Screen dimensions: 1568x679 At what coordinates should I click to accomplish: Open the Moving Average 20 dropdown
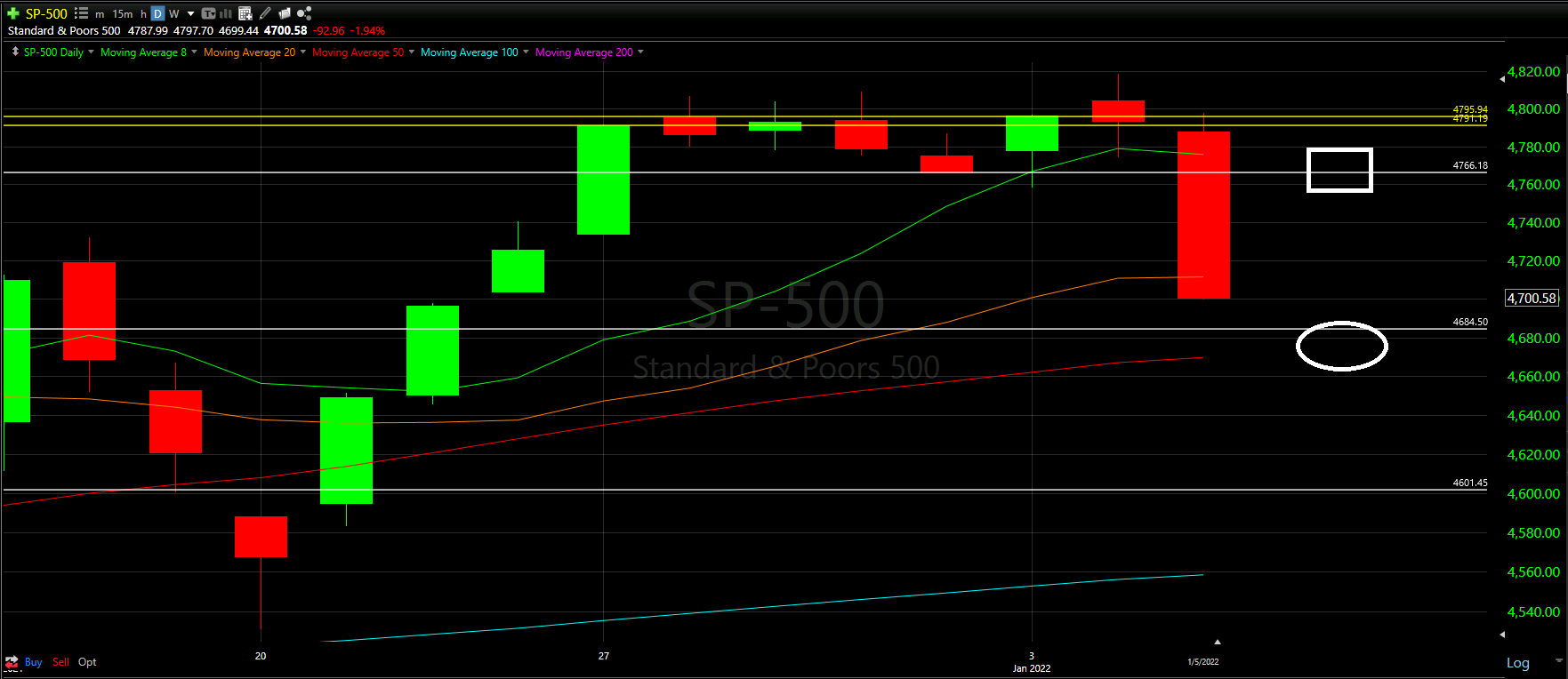coord(302,52)
